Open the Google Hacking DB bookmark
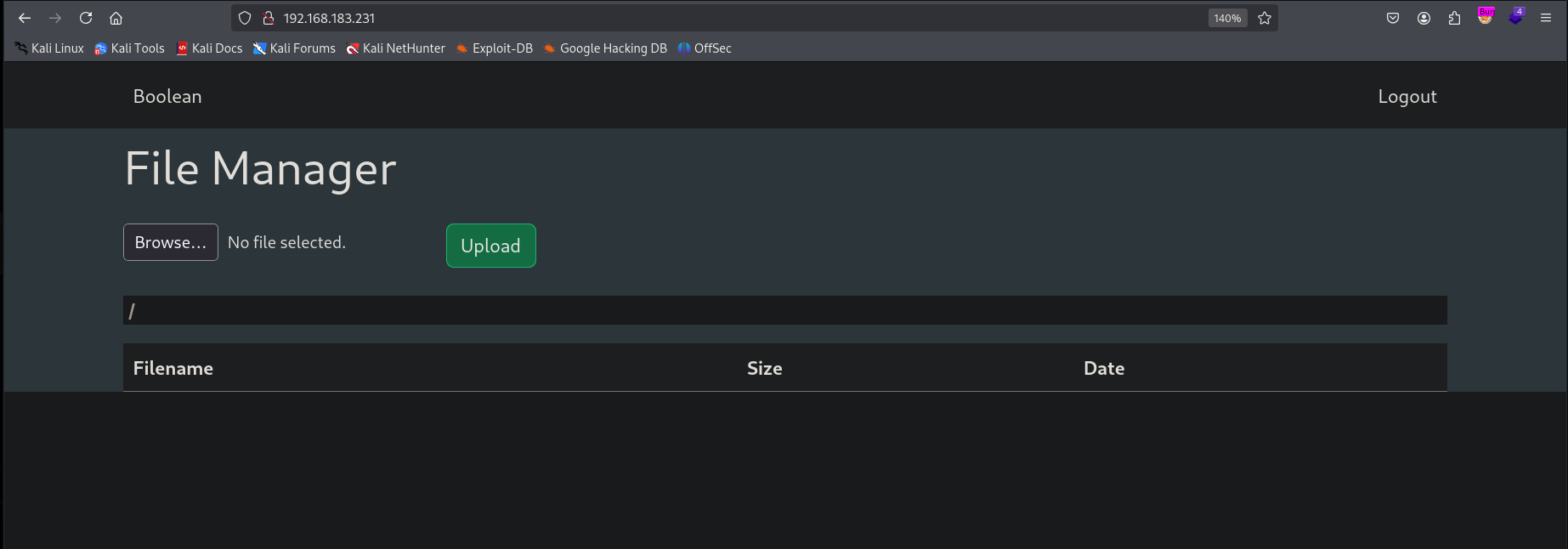 tap(605, 48)
